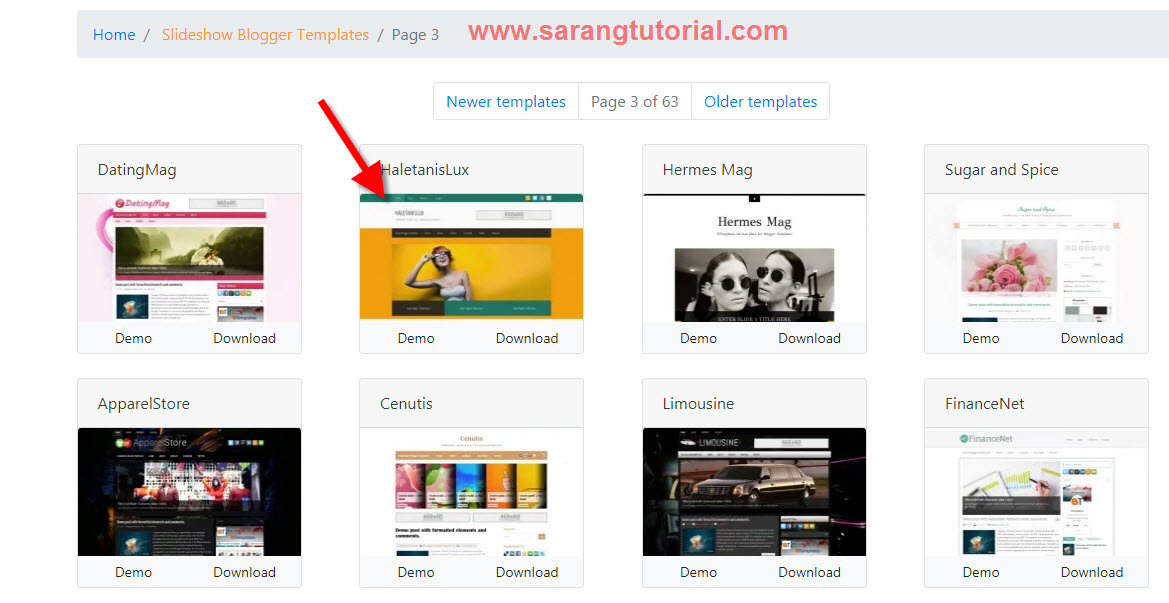Download the Hermes Mag template
The width and height of the screenshot is (1169, 603).
coord(810,338)
